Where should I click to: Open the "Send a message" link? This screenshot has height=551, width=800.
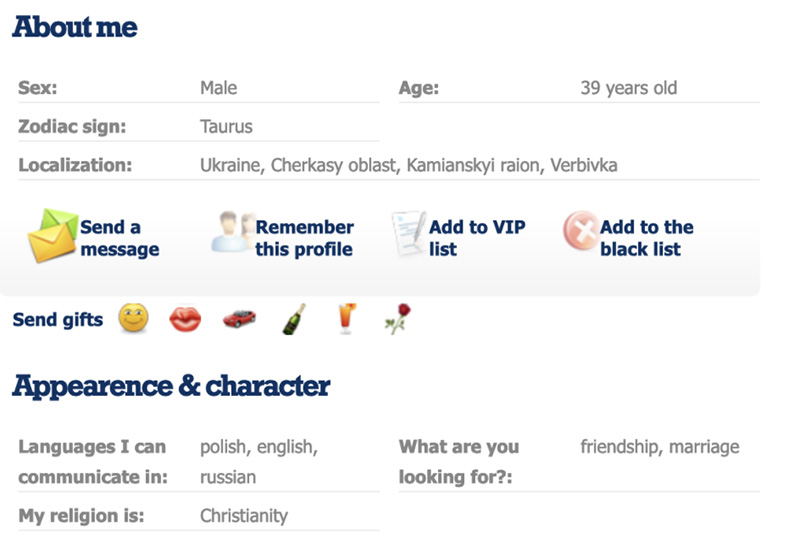tap(120, 238)
